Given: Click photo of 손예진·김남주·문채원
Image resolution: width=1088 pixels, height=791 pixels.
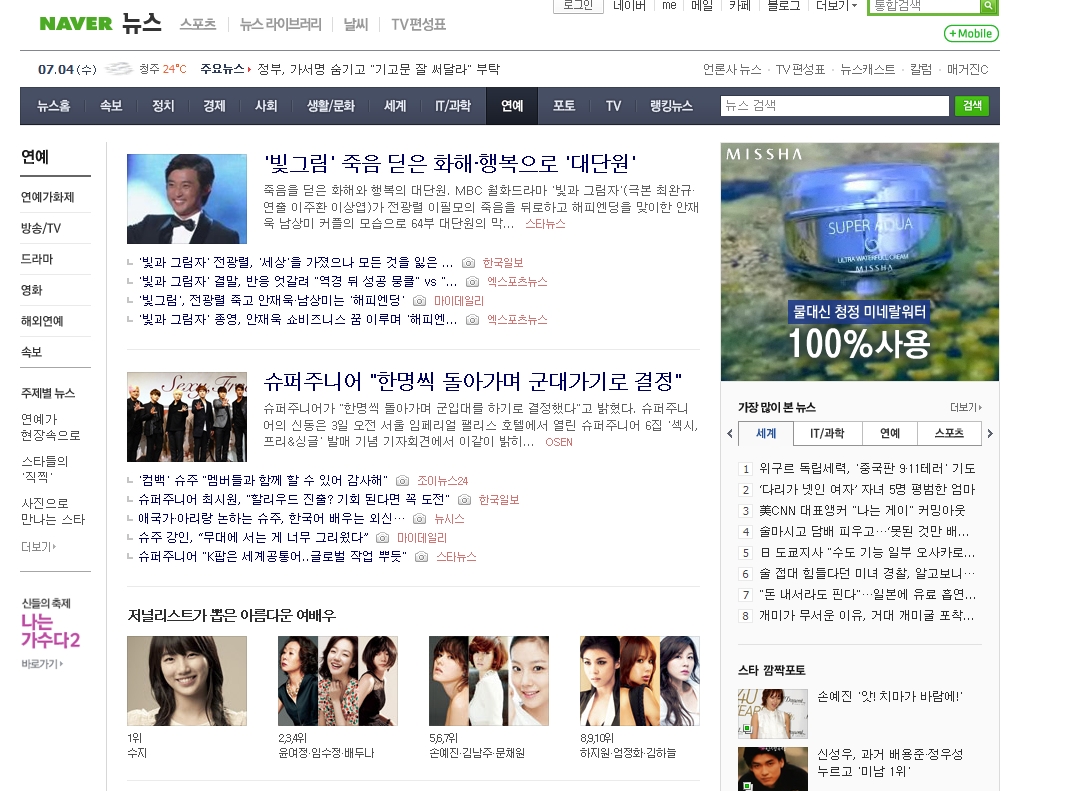Looking at the screenshot, I should (489, 681).
